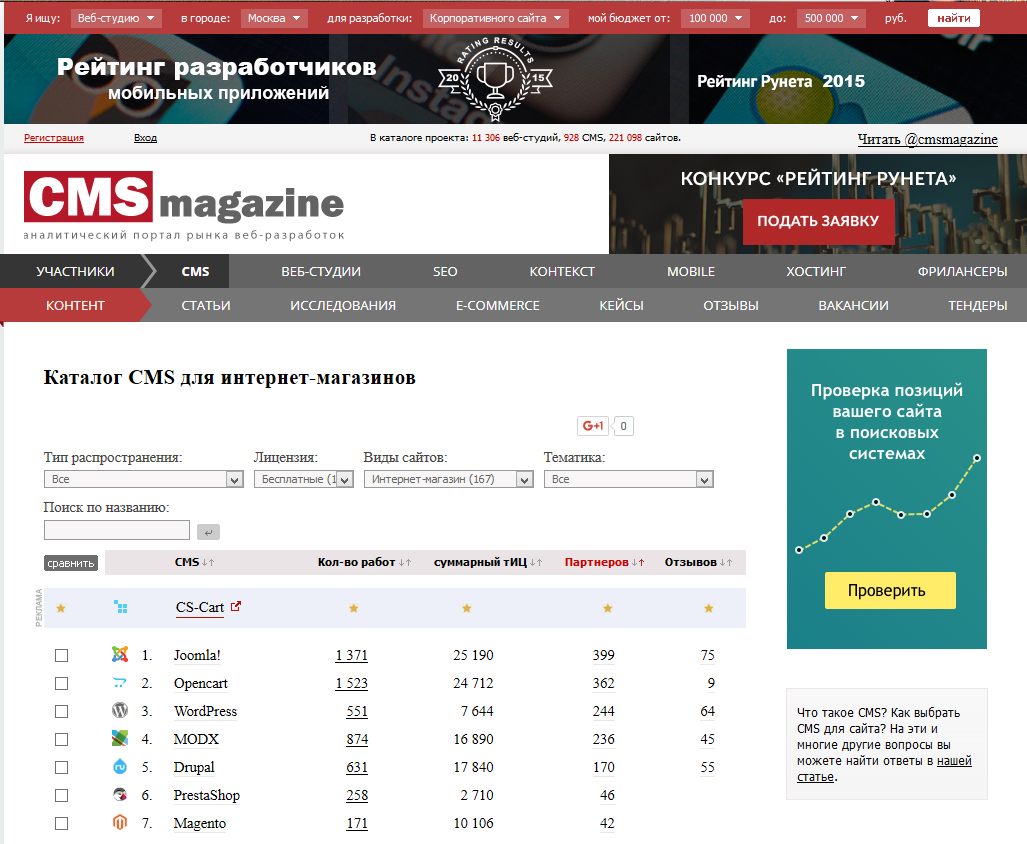Open the Веб-студию search dropdown
The height and width of the screenshot is (844, 1027).
pyautogui.click(x=115, y=18)
